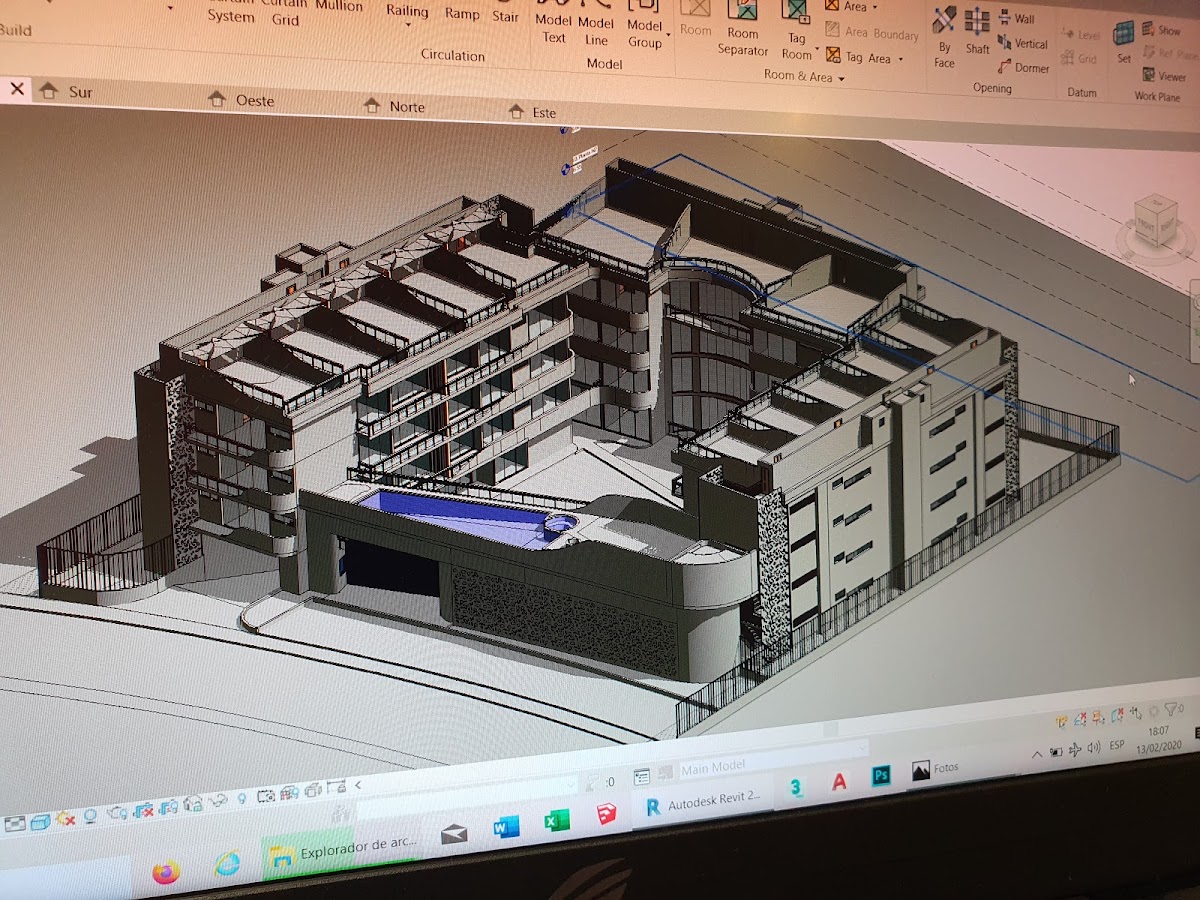Expand the Railing tool dropdown
The height and width of the screenshot is (900, 1200).
click(x=407, y=26)
